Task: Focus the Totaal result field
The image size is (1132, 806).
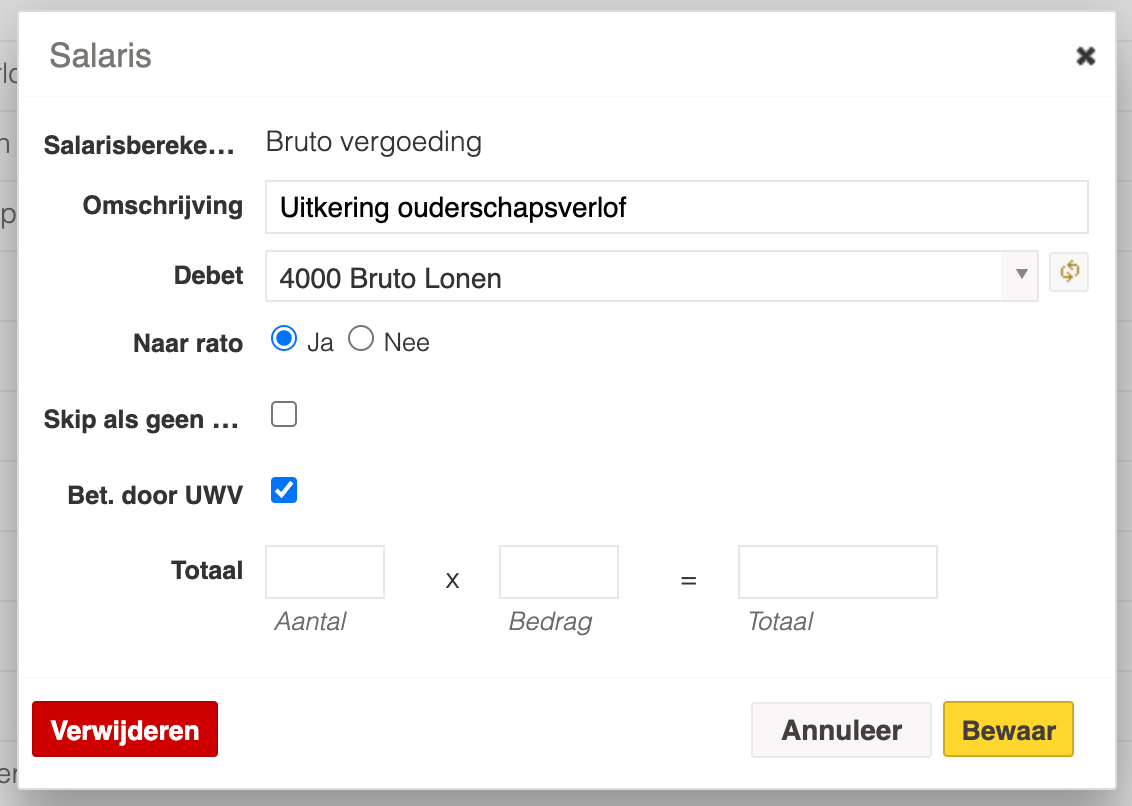Action: tap(837, 572)
